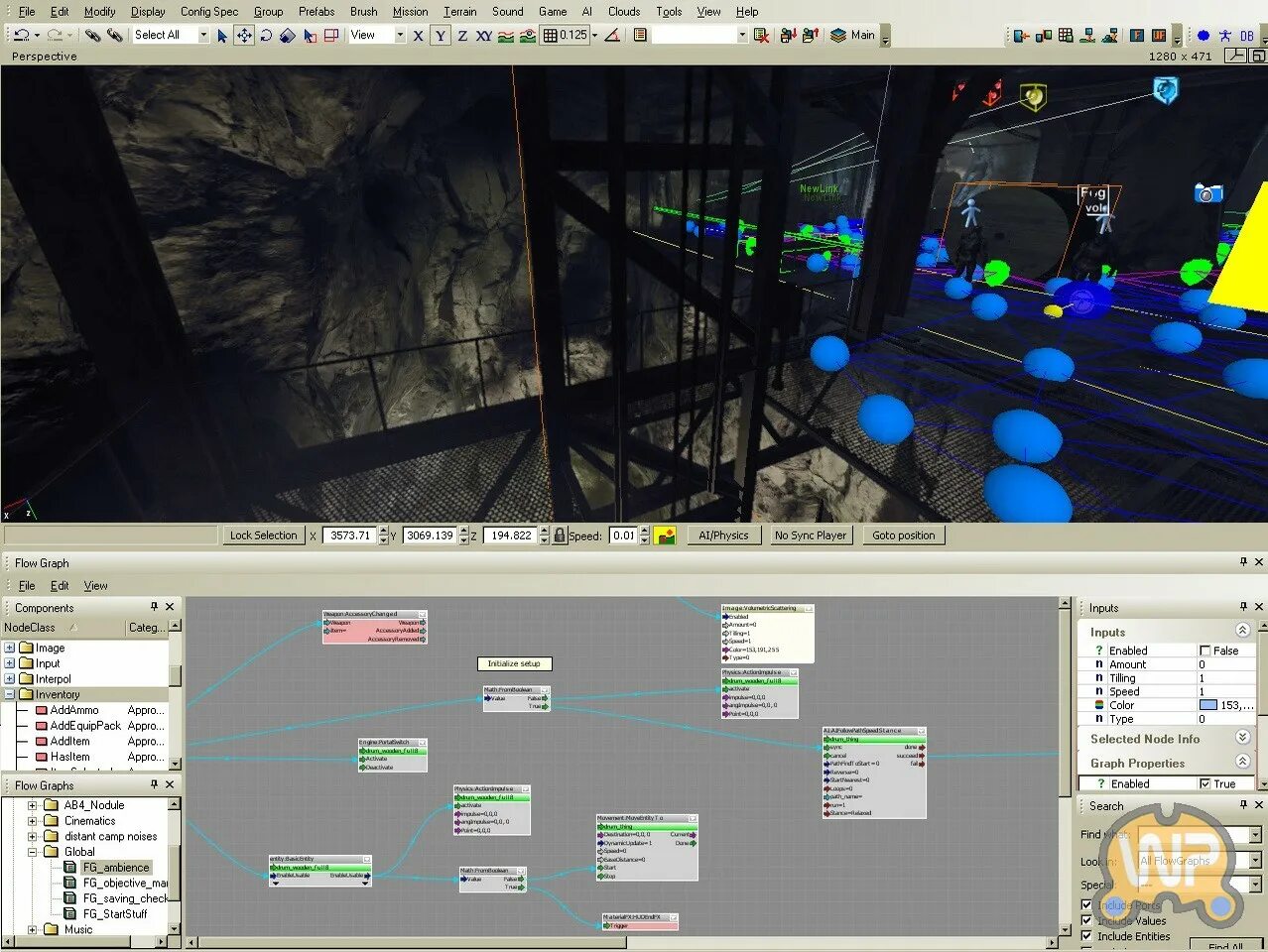Viewport: 1268px width, 952px height.
Task: Click the Speed value field 0.01
Action: [x=623, y=535]
